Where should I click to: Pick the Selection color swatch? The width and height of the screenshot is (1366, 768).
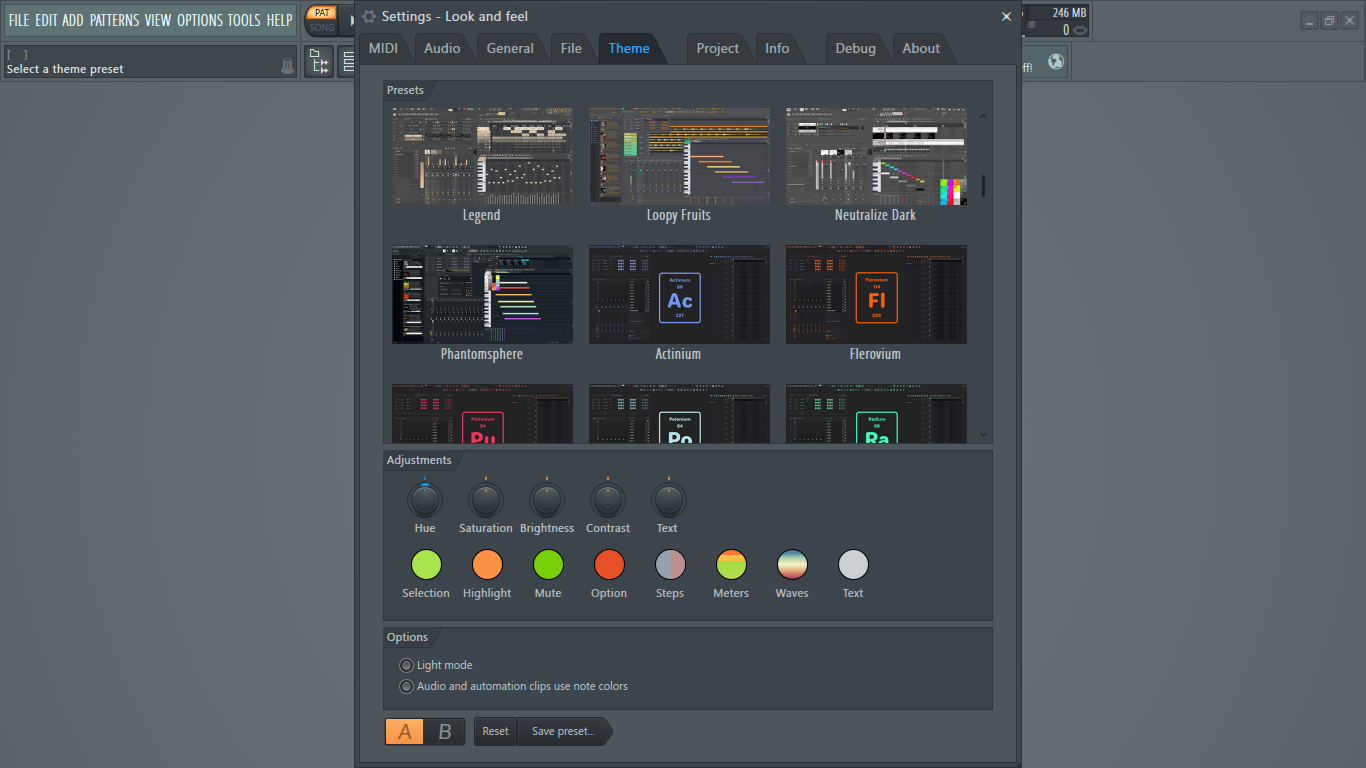[x=426, y=565]
